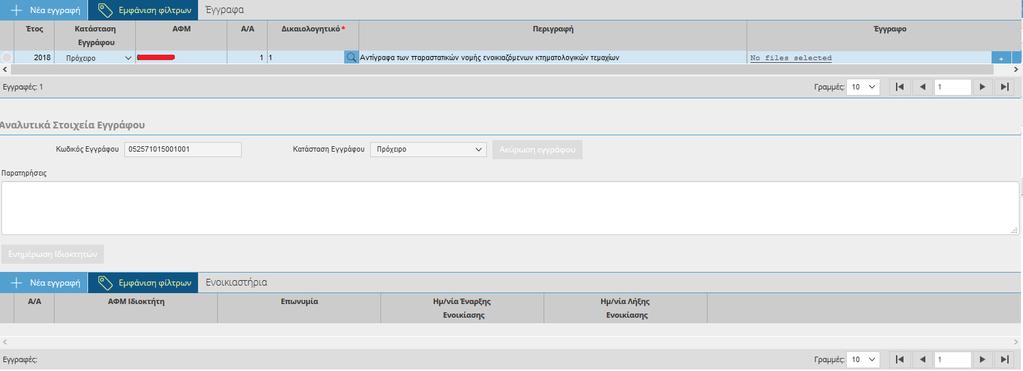The width and height of the screenshot is (1023, 371).
Task: Open the Ενοικιαστήρια tab label
Action: (236, 283)
